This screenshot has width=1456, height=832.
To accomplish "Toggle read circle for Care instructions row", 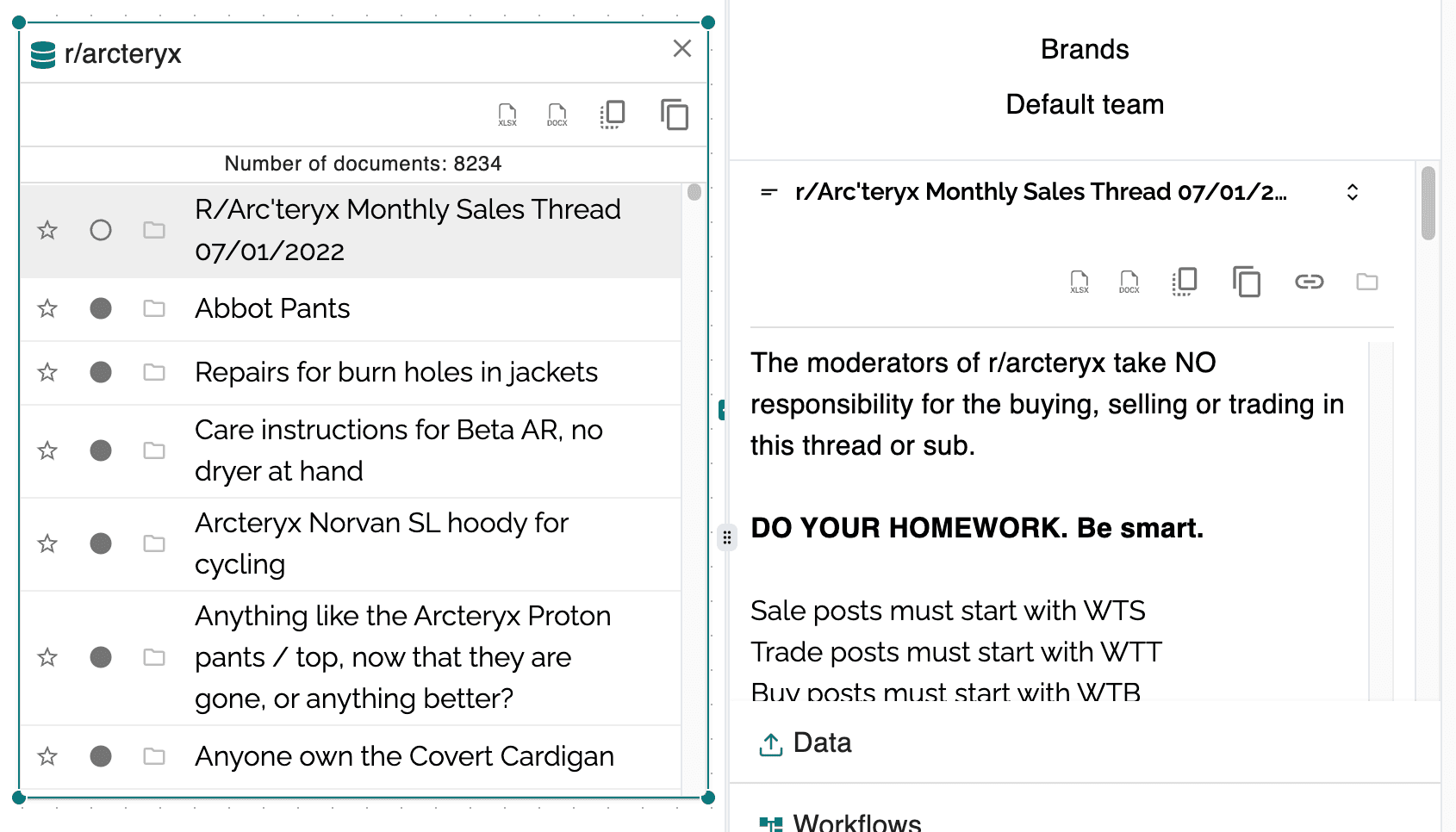I will (x=101, y=450).
